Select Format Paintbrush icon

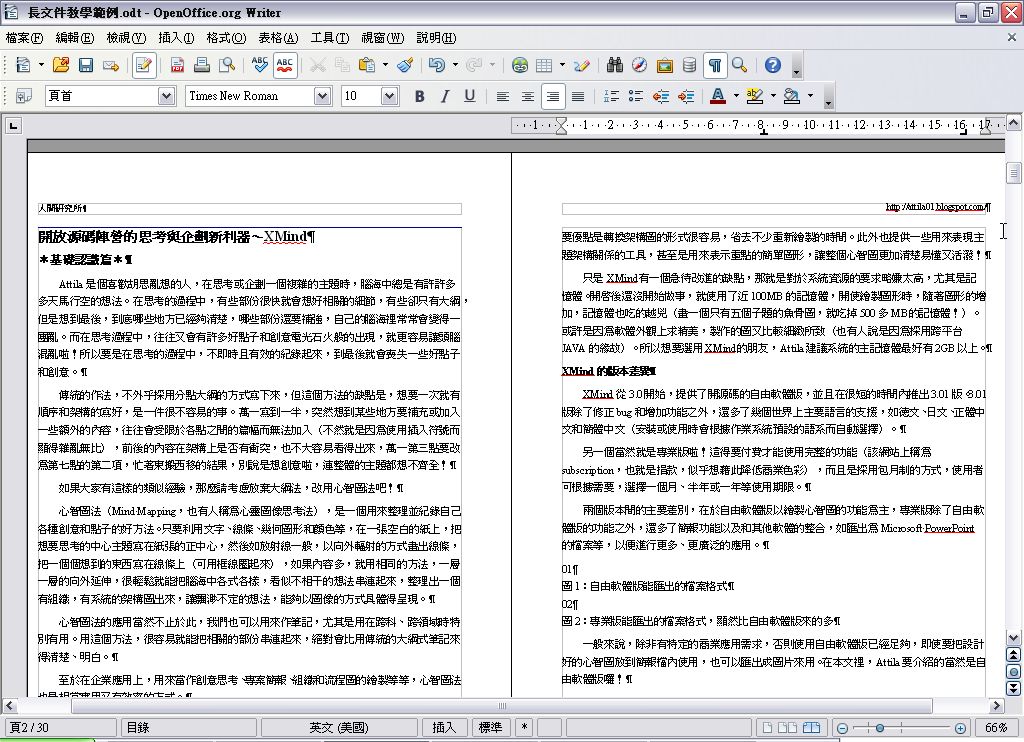point(405,65)
